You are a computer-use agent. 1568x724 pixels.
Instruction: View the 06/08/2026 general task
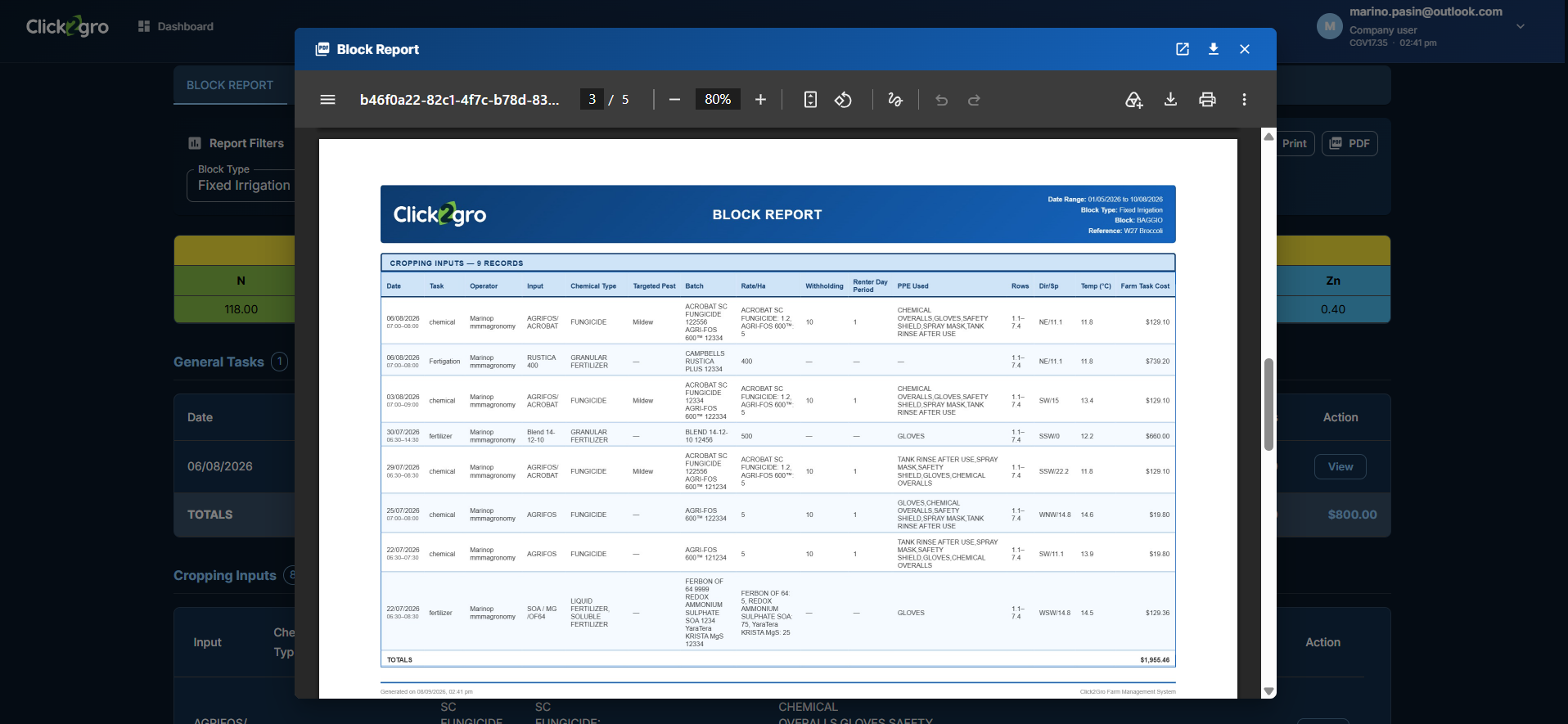coord(1340,467)
